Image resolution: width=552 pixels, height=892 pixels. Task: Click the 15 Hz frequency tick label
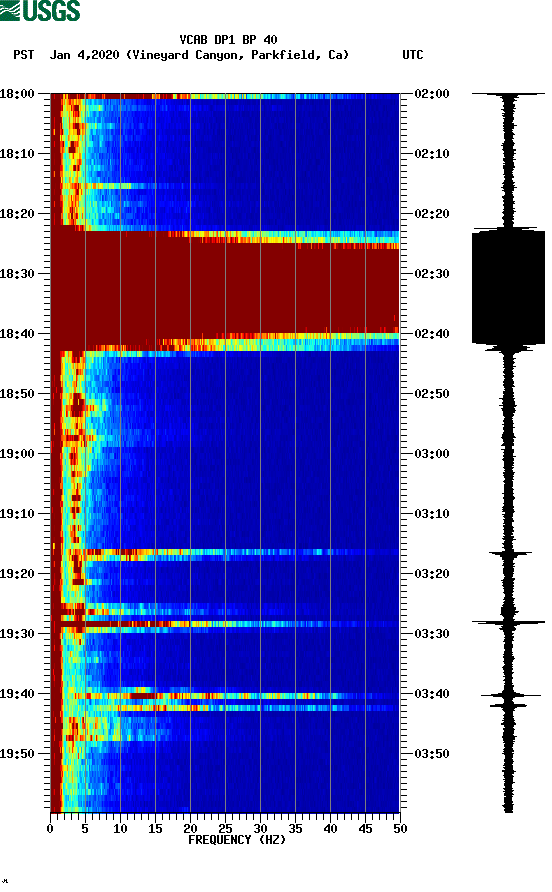click(x=155, y=829)
